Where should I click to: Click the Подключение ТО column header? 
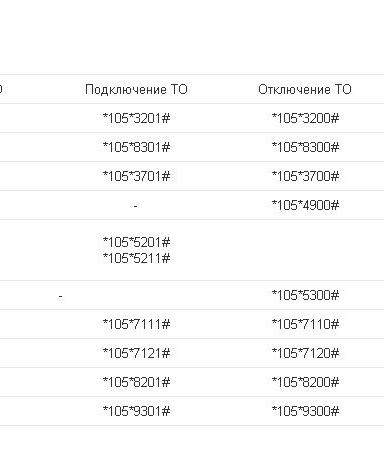[x=136, y=89]
